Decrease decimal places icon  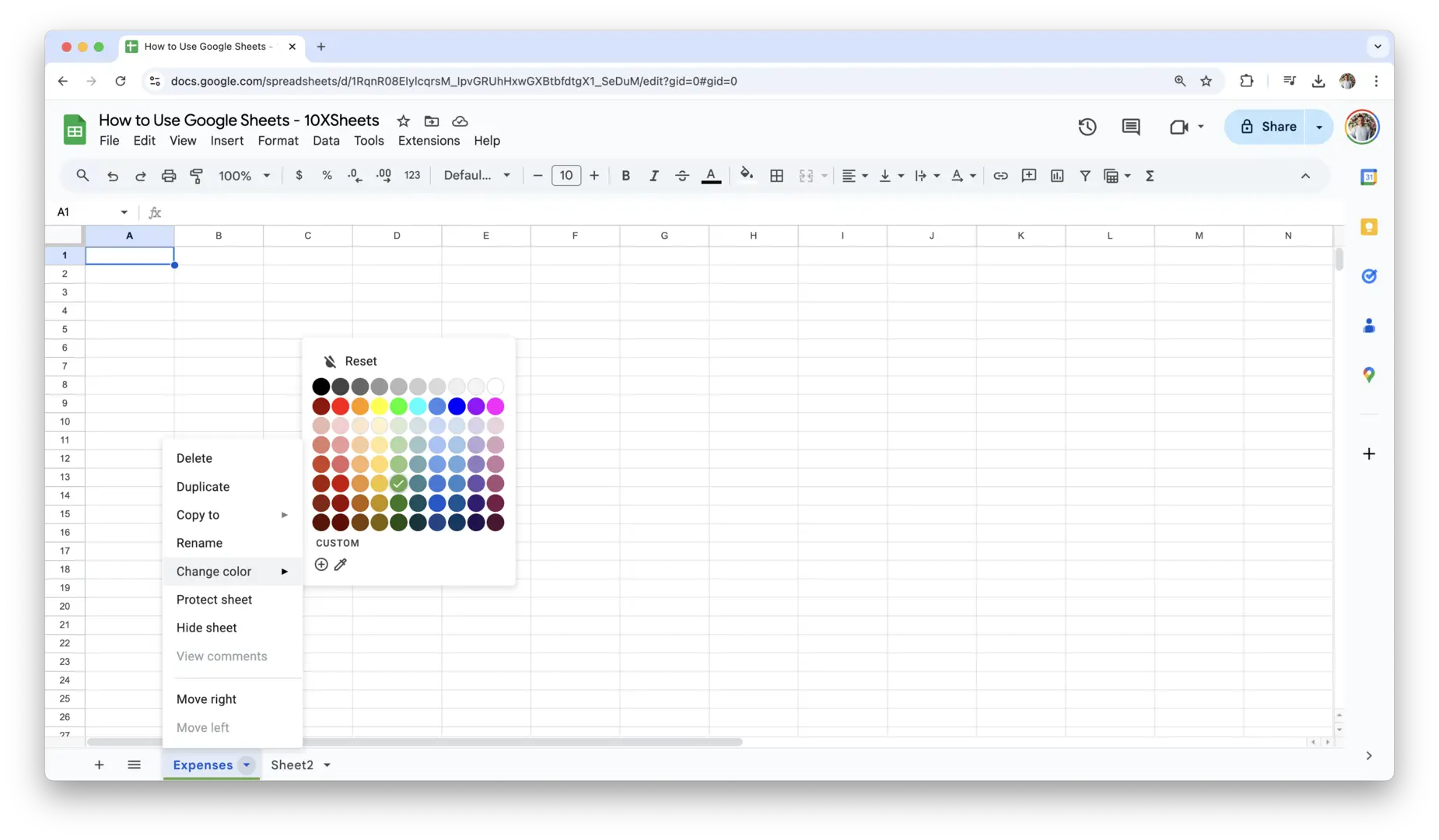(355, 176)
